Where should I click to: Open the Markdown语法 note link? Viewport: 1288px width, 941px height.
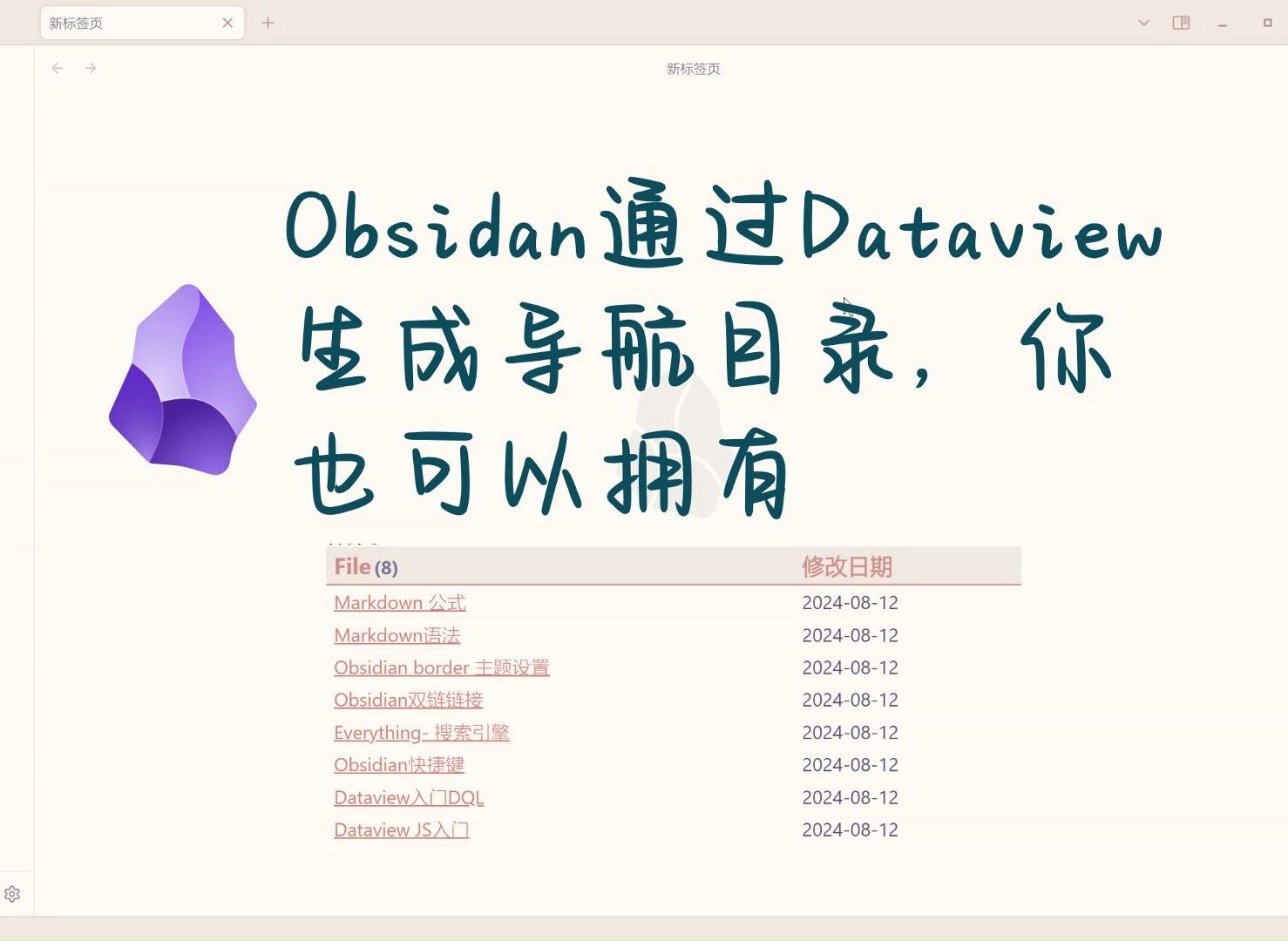(x=397, y=635)
